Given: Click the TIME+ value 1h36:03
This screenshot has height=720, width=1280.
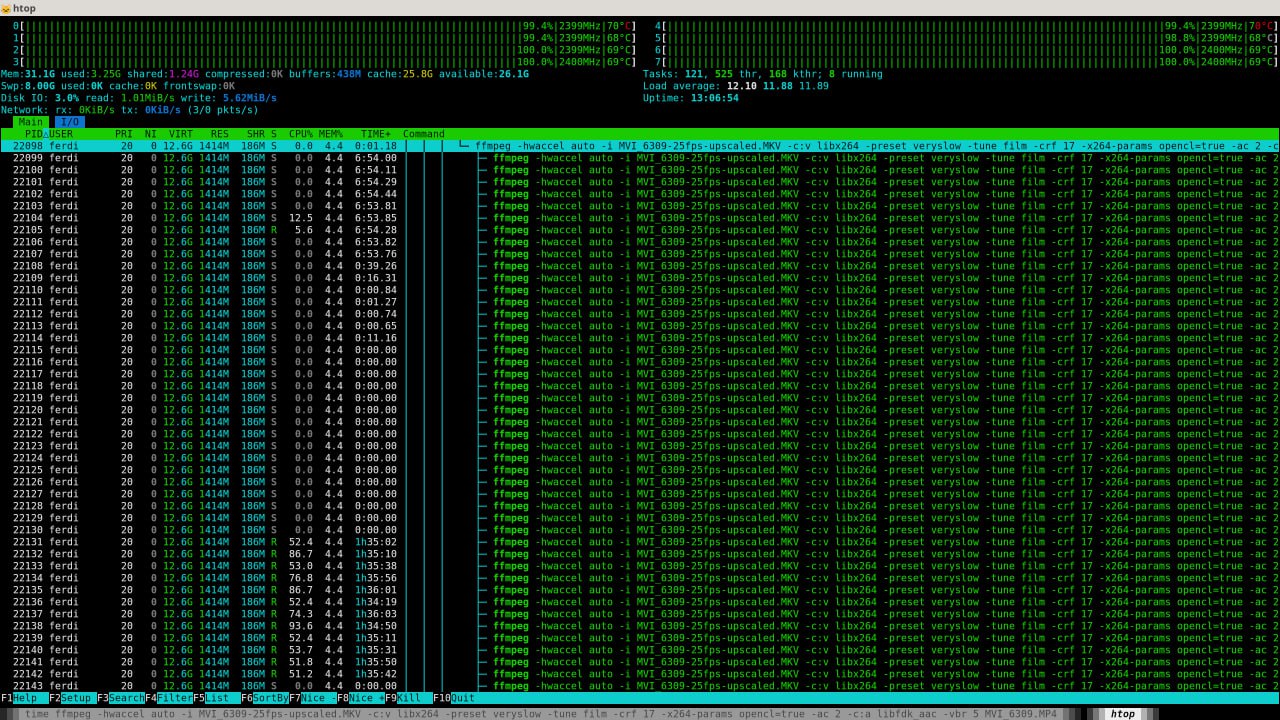Looking at the screenshot, I should [376, 614].
